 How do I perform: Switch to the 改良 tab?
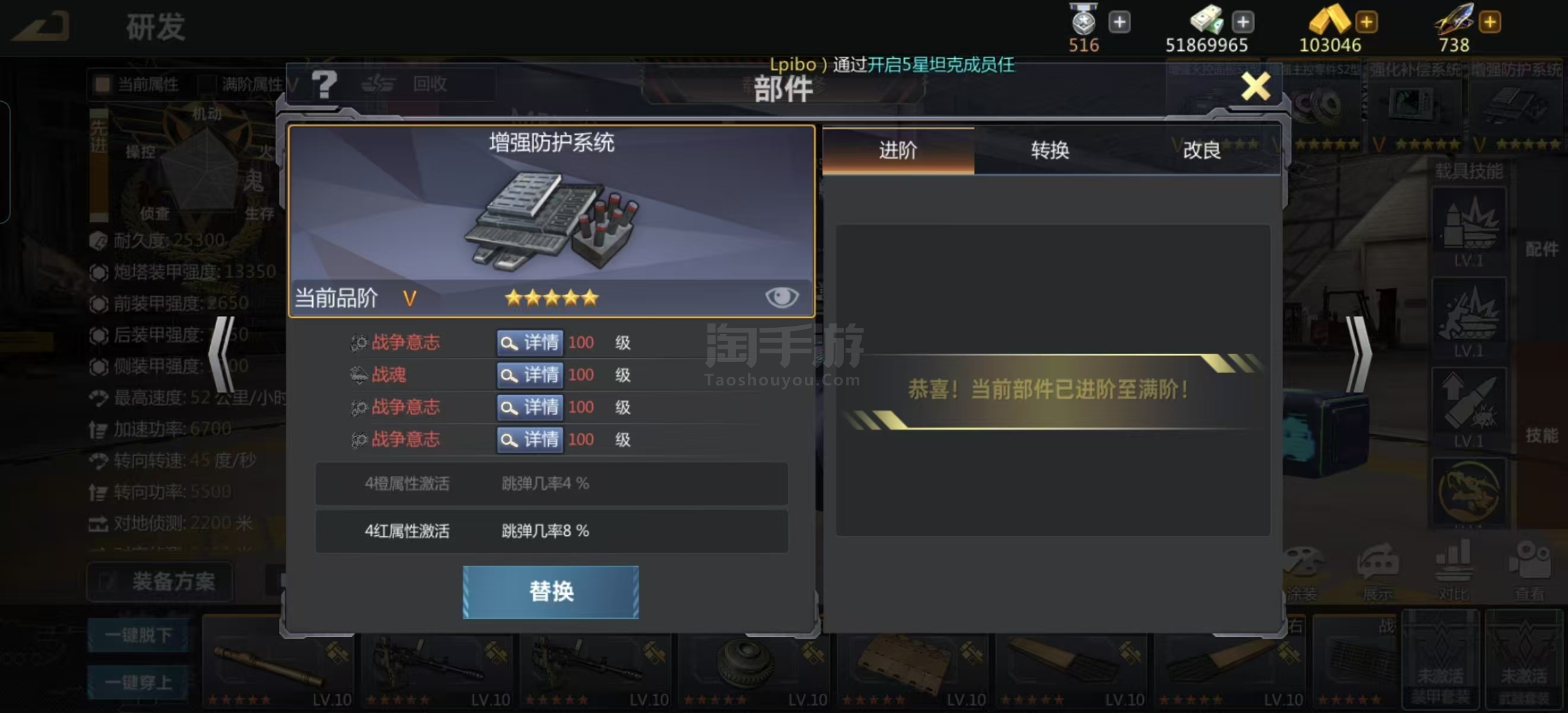[x=1202, y=150]
